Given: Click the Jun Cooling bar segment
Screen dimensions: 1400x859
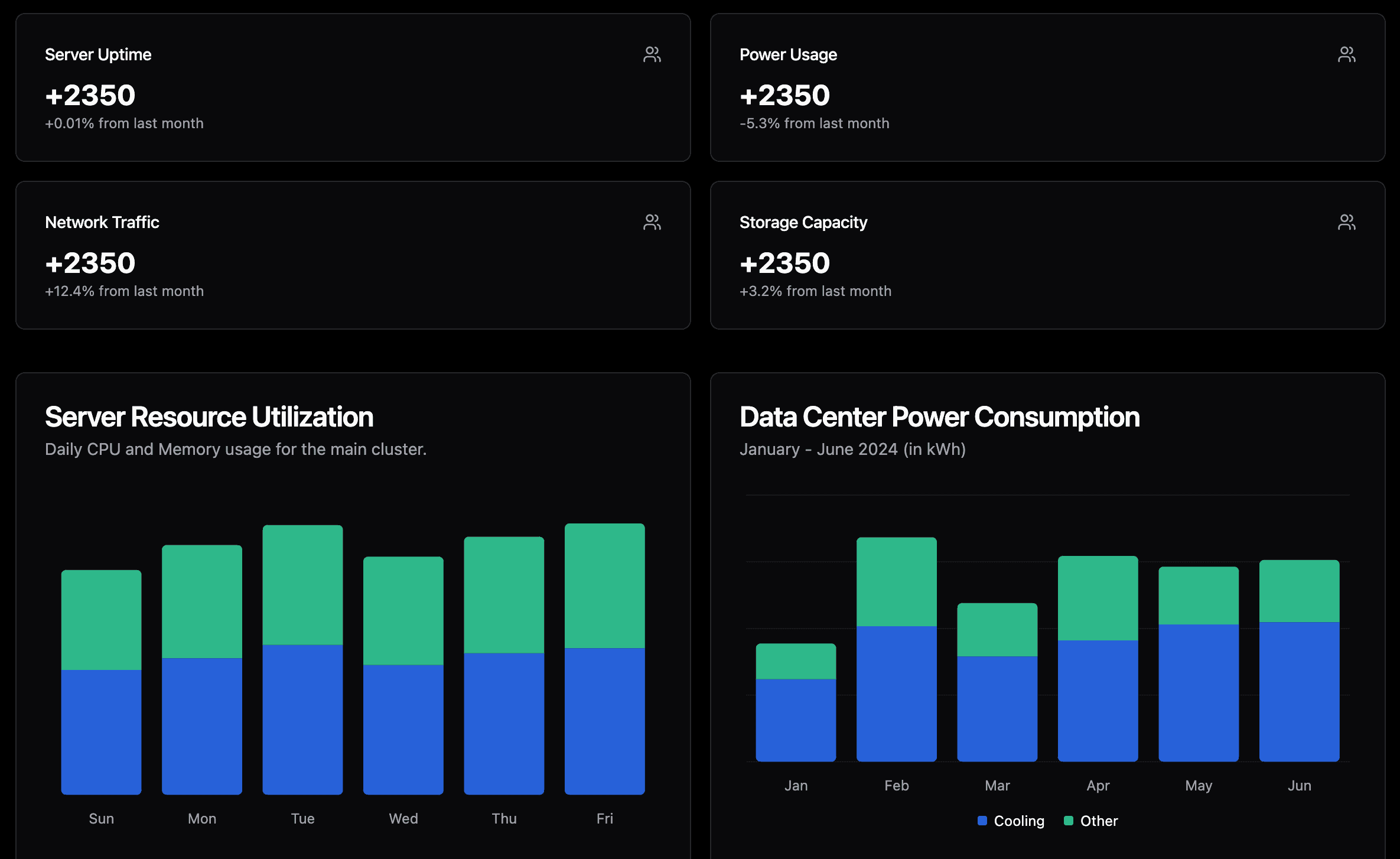Looking at the screenshot, I should click(1300, 692).
